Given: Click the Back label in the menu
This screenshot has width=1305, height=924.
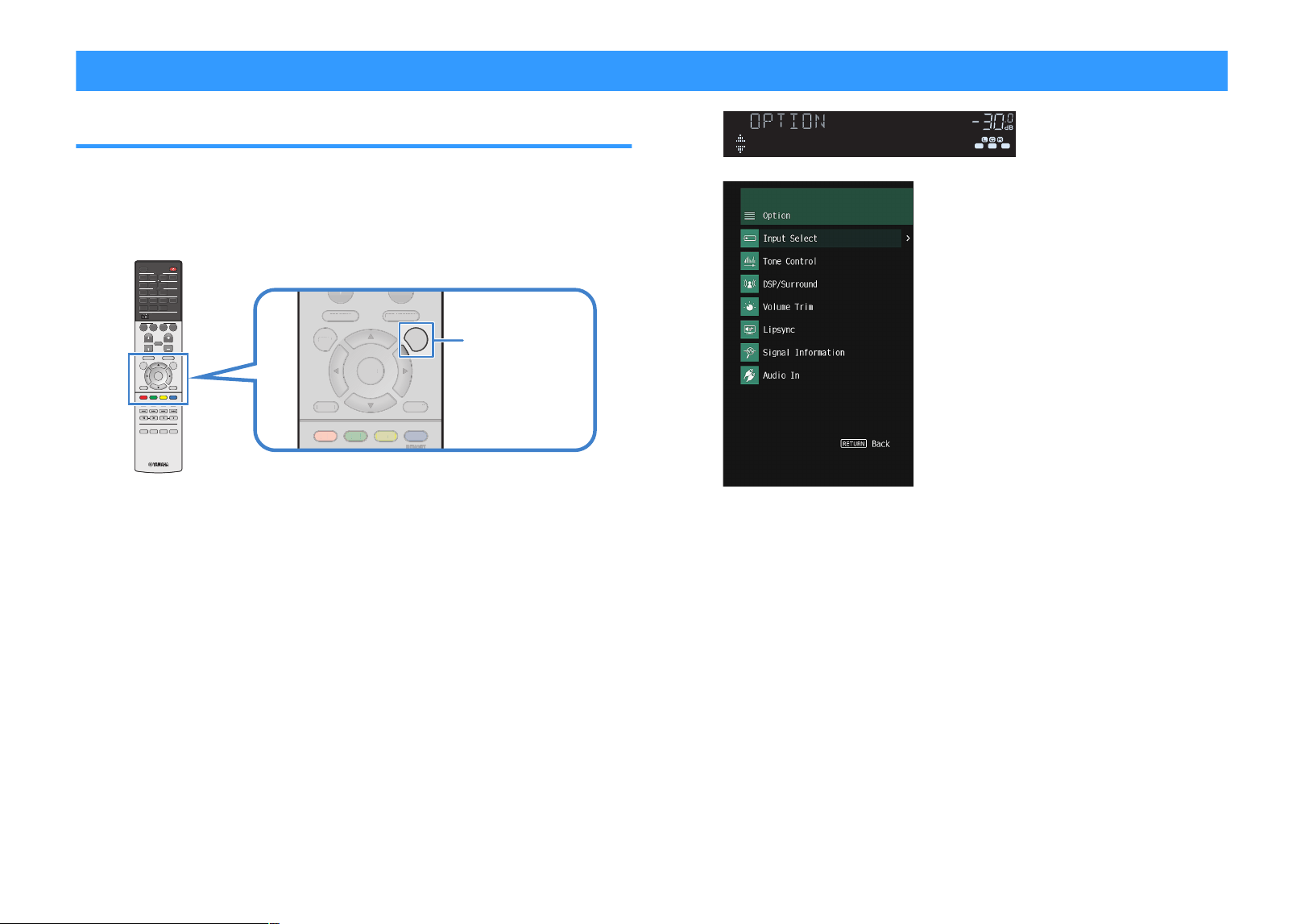Looking at the screenshot, I should [x=880, y=444].
